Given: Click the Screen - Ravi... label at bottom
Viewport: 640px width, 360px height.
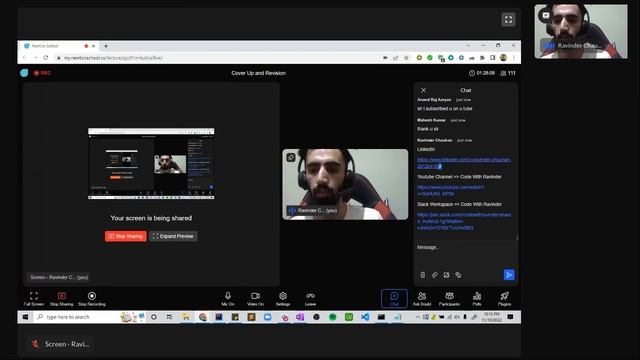Looking at the screenshot, I should coord(61,344).
